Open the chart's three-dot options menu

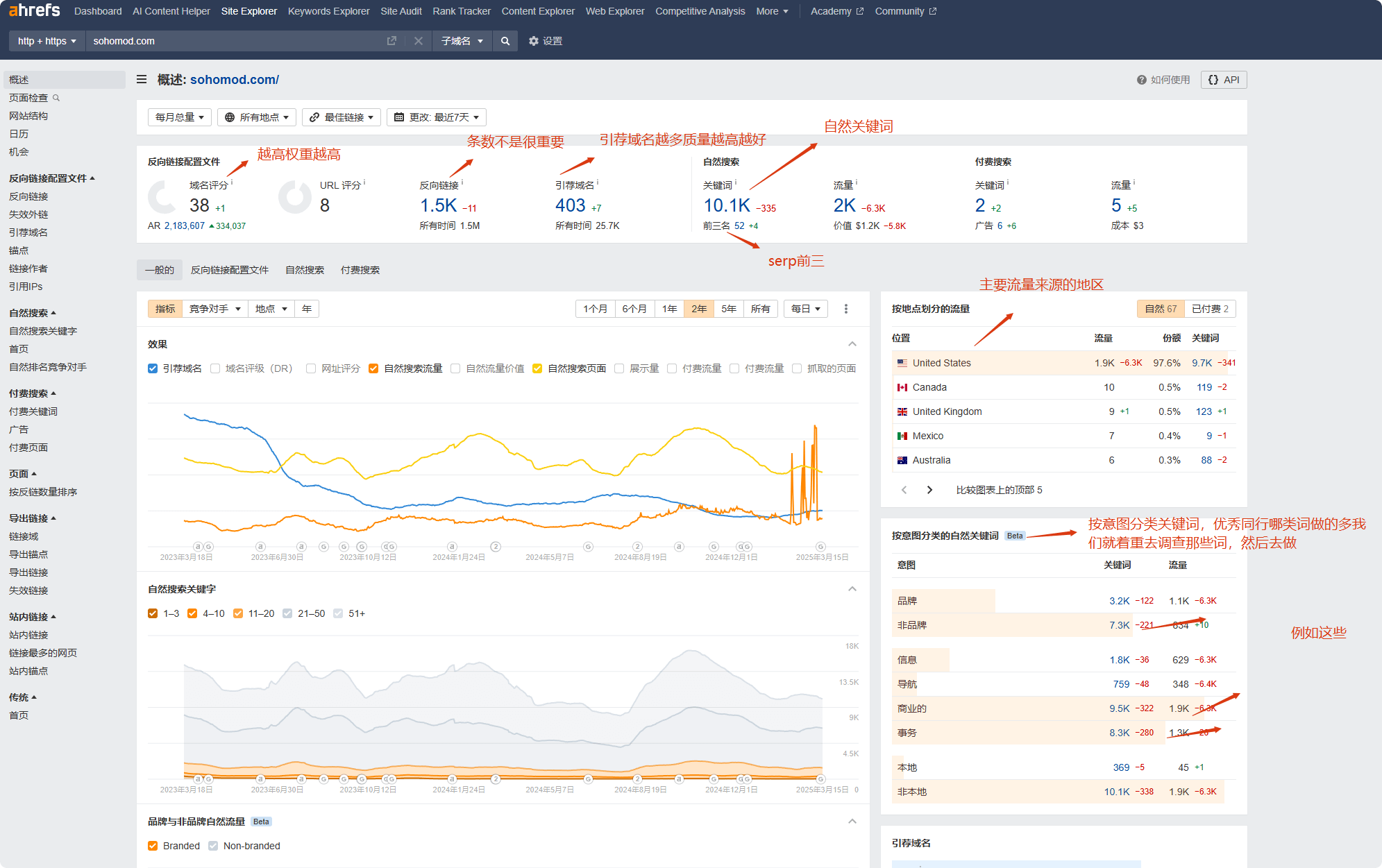coord(845,309)
